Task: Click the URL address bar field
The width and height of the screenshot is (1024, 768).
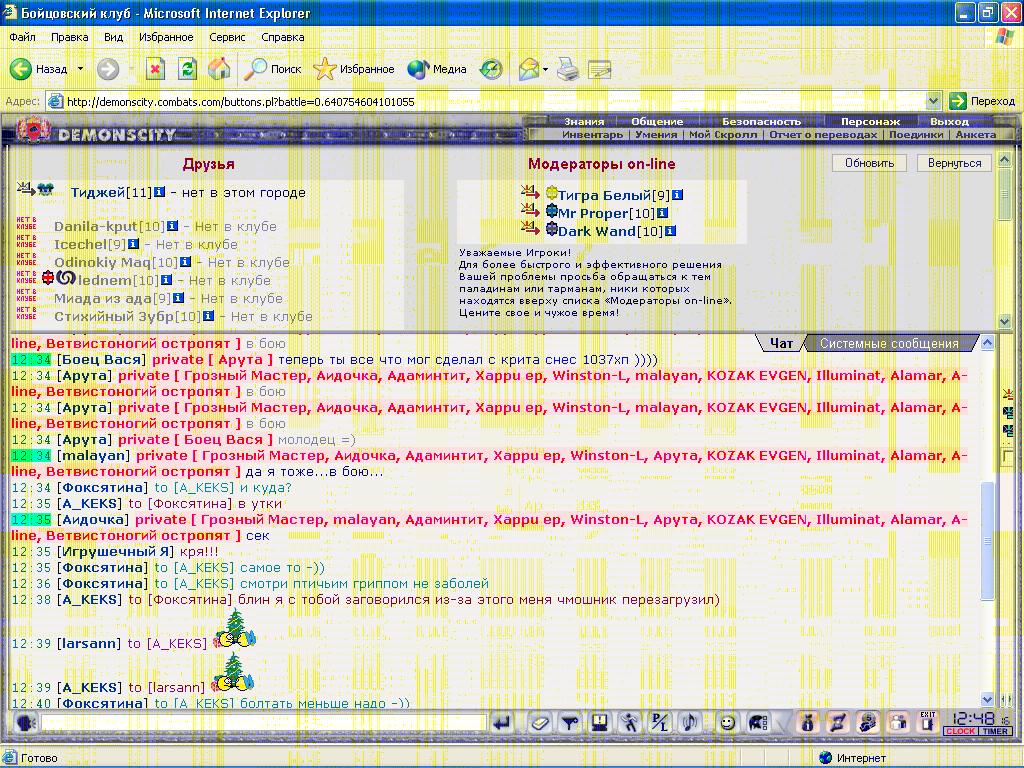Action: point(494,101)
